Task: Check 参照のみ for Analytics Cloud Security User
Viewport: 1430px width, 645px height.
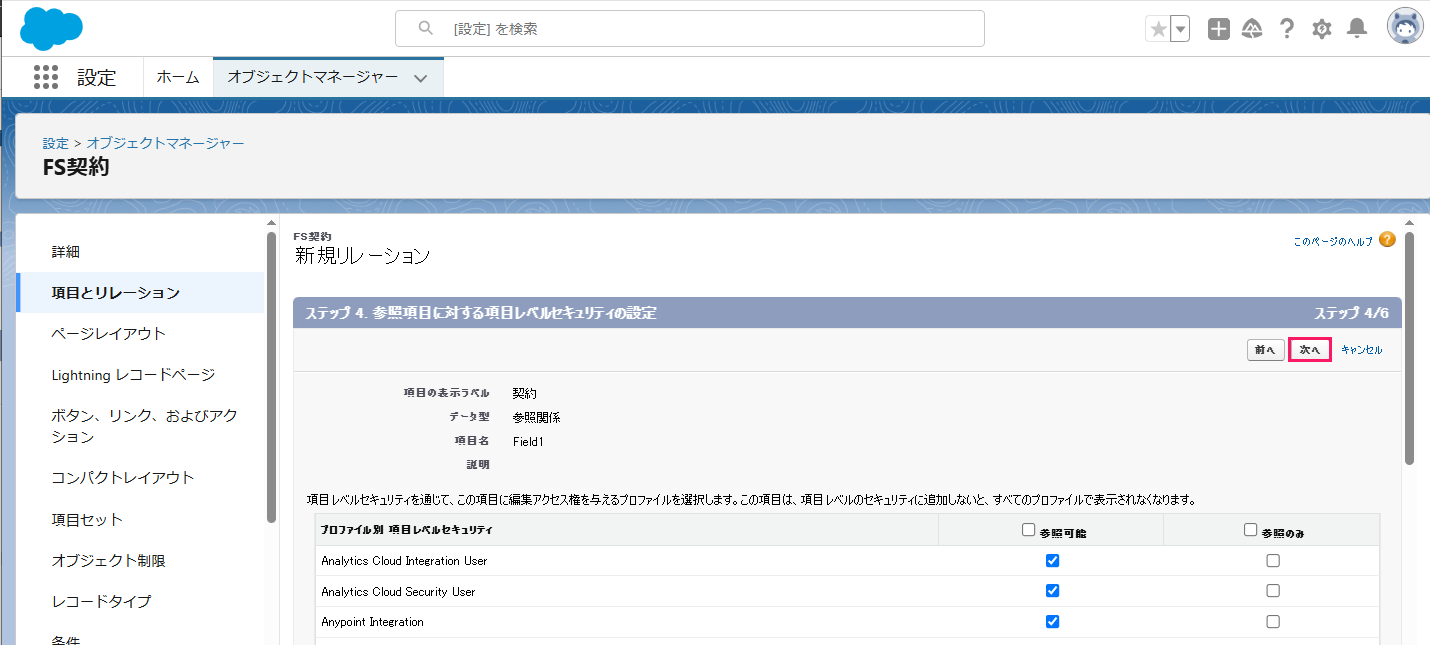Action: 1273,591
